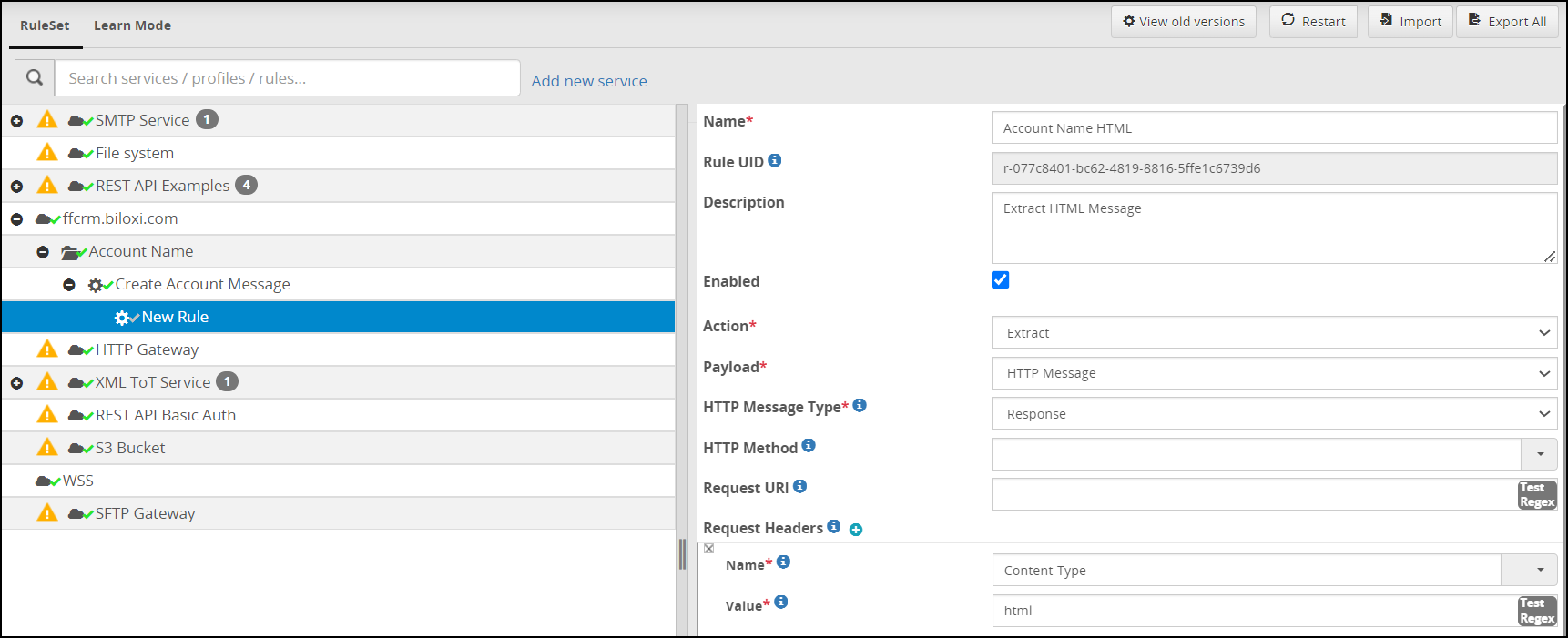Select the WSS service

click(x=338, y=481)
